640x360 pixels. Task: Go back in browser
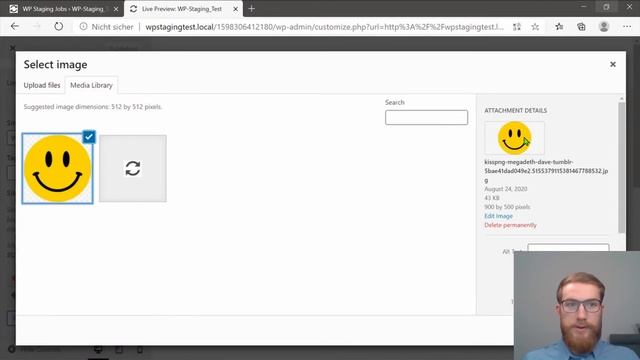pyautogui.click(x=15, y=27)
